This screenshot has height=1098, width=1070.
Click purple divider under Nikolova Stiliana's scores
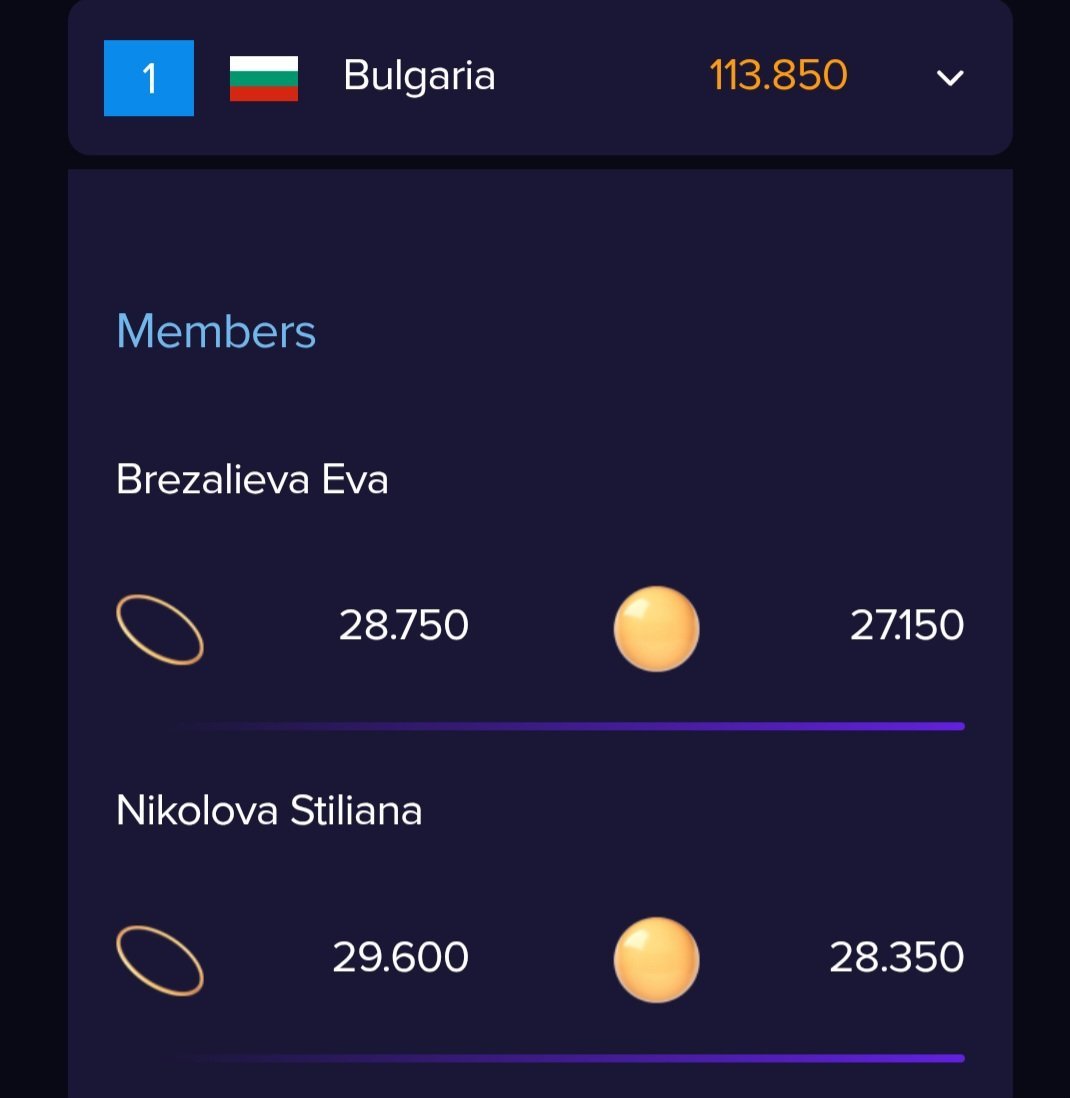click(x=570, y=1057)
